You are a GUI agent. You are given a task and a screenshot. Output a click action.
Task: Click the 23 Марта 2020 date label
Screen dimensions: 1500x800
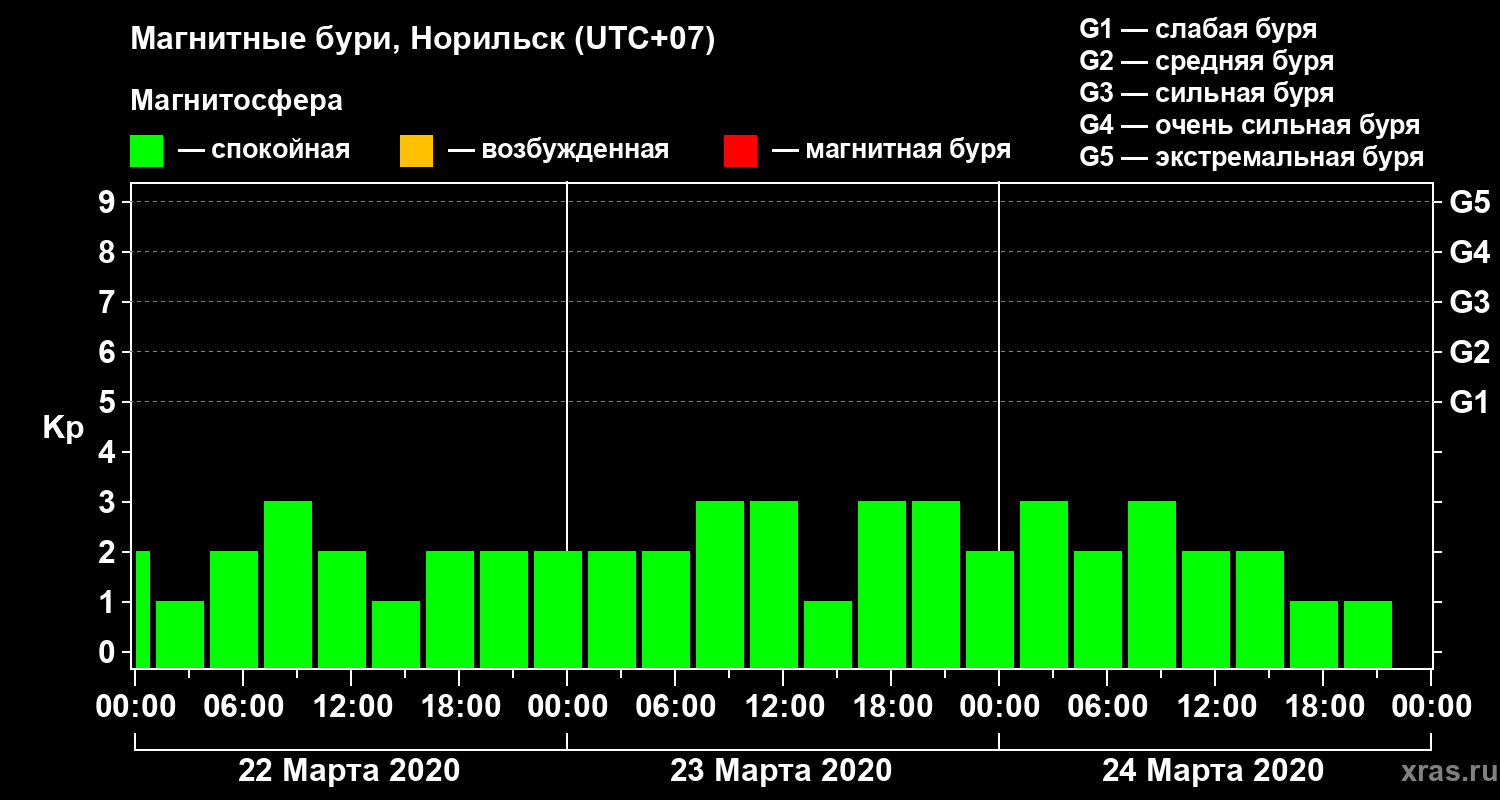pyautogui.click(x=781, y=771)
